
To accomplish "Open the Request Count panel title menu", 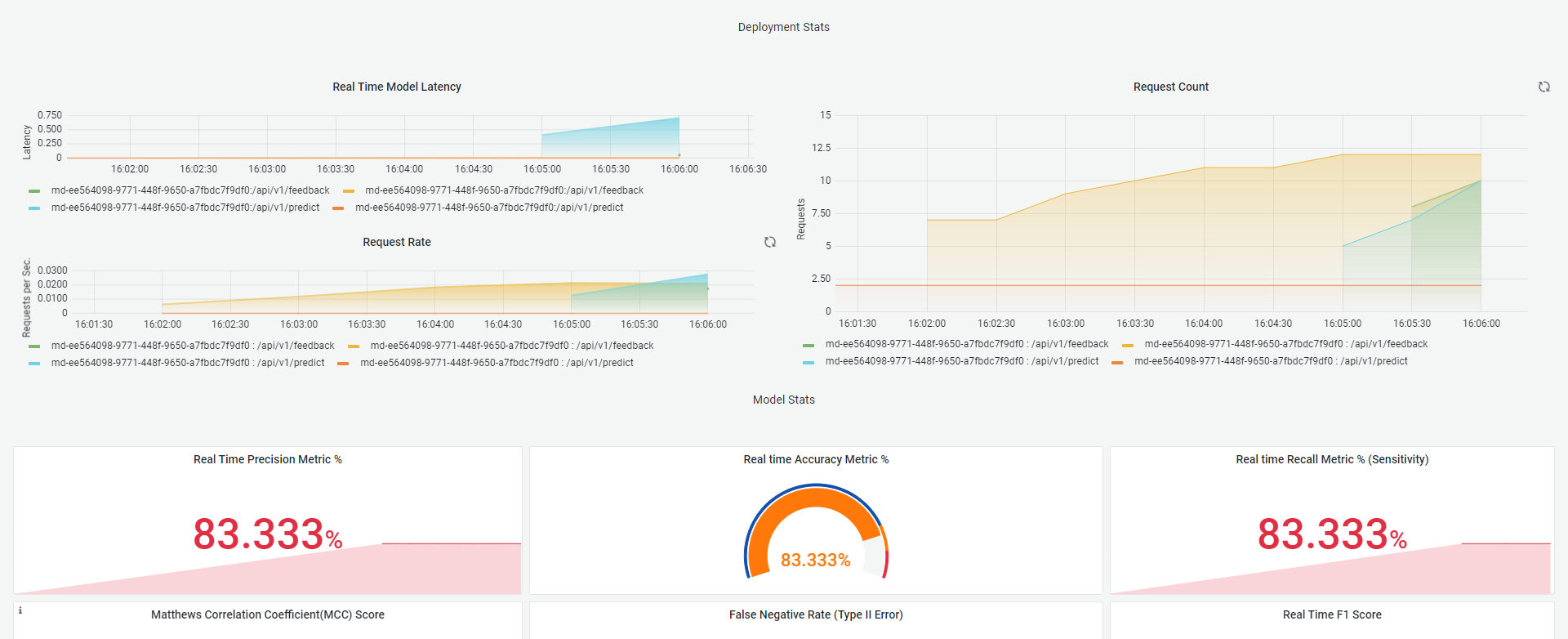I will coord(1170,87).
